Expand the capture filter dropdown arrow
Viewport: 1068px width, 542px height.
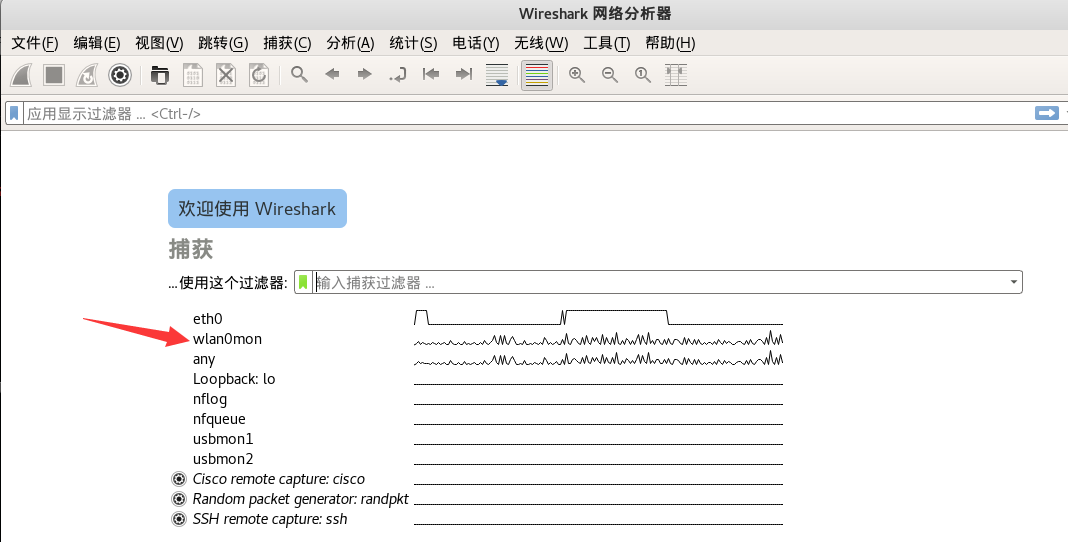pos(1014,283)
